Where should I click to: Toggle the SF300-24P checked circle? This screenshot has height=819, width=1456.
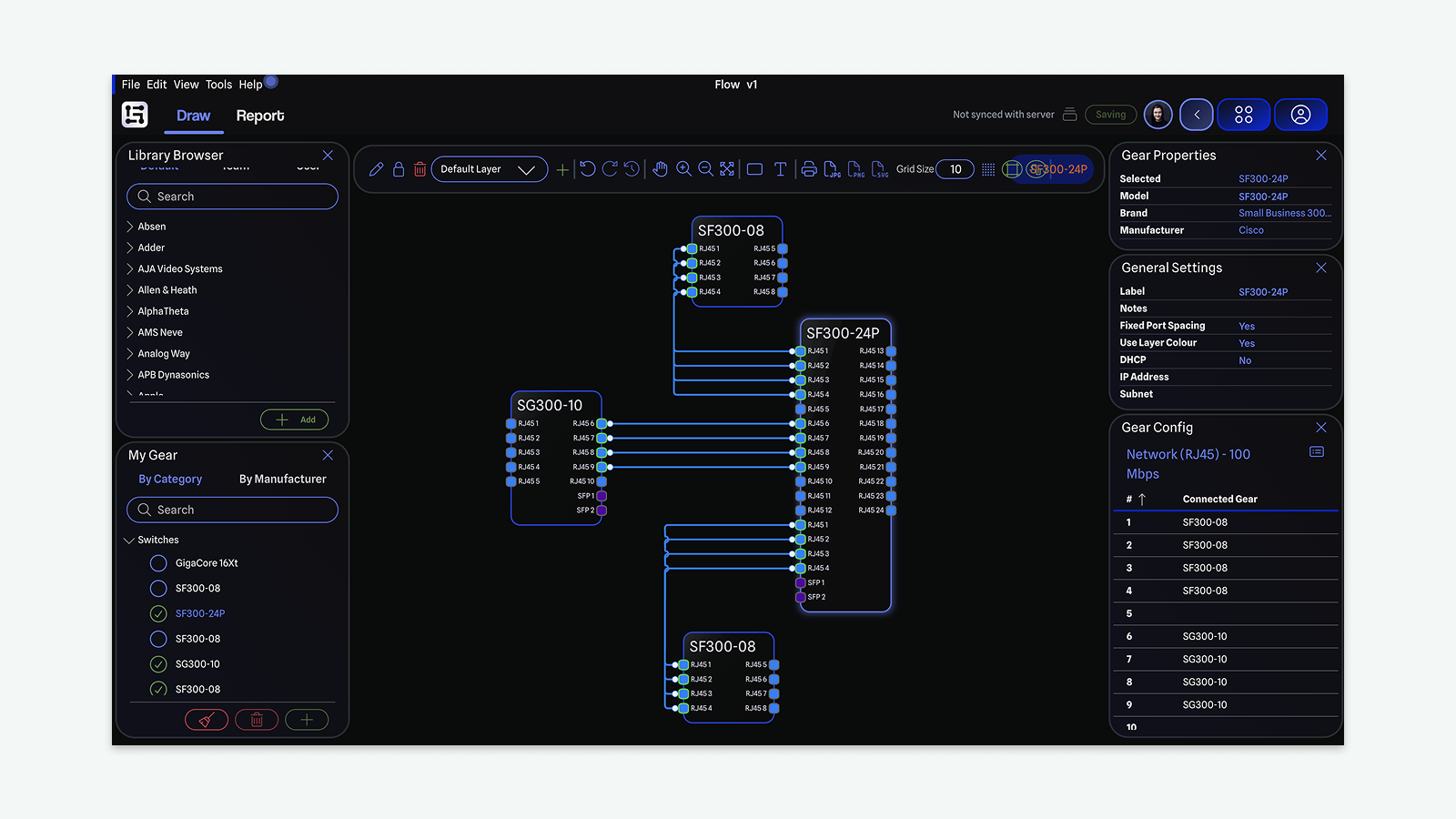coord(158,613)
